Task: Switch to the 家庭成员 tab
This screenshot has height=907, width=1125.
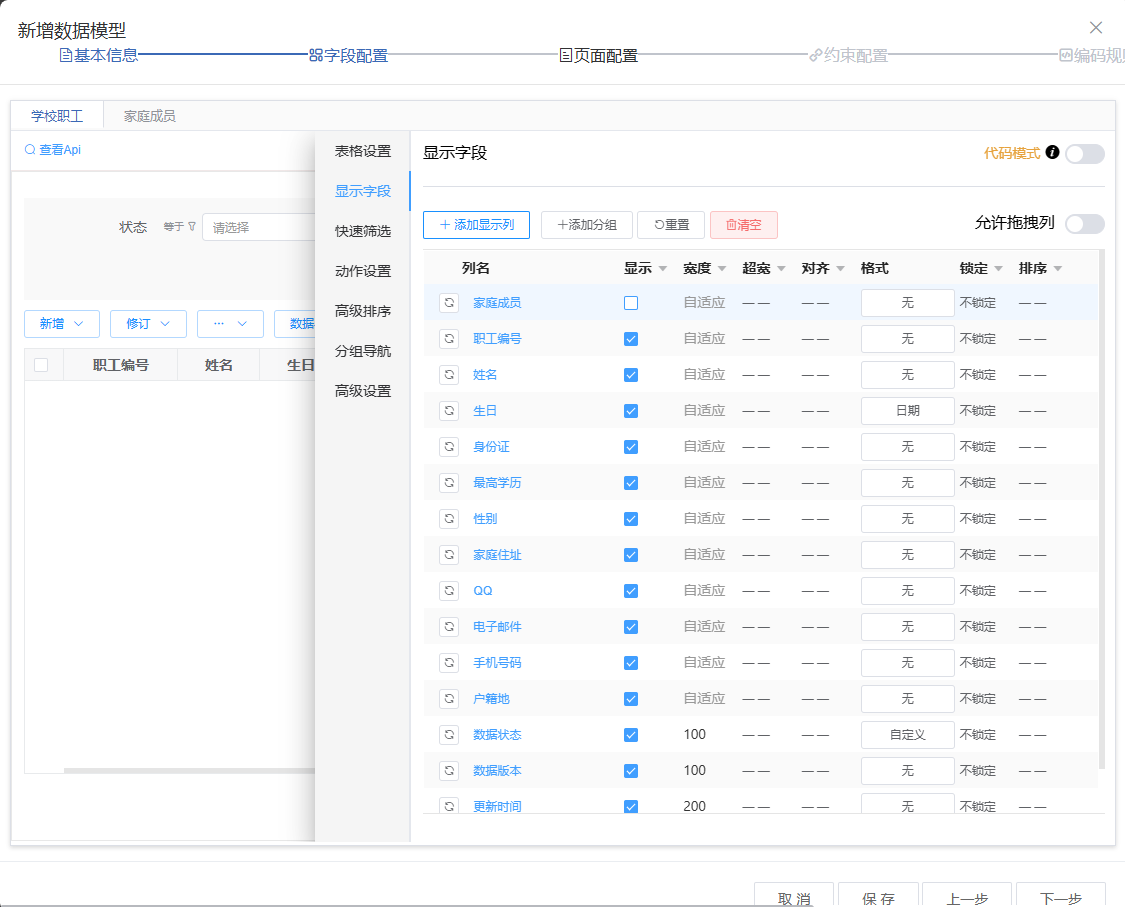Action: [x=149, y=116]
